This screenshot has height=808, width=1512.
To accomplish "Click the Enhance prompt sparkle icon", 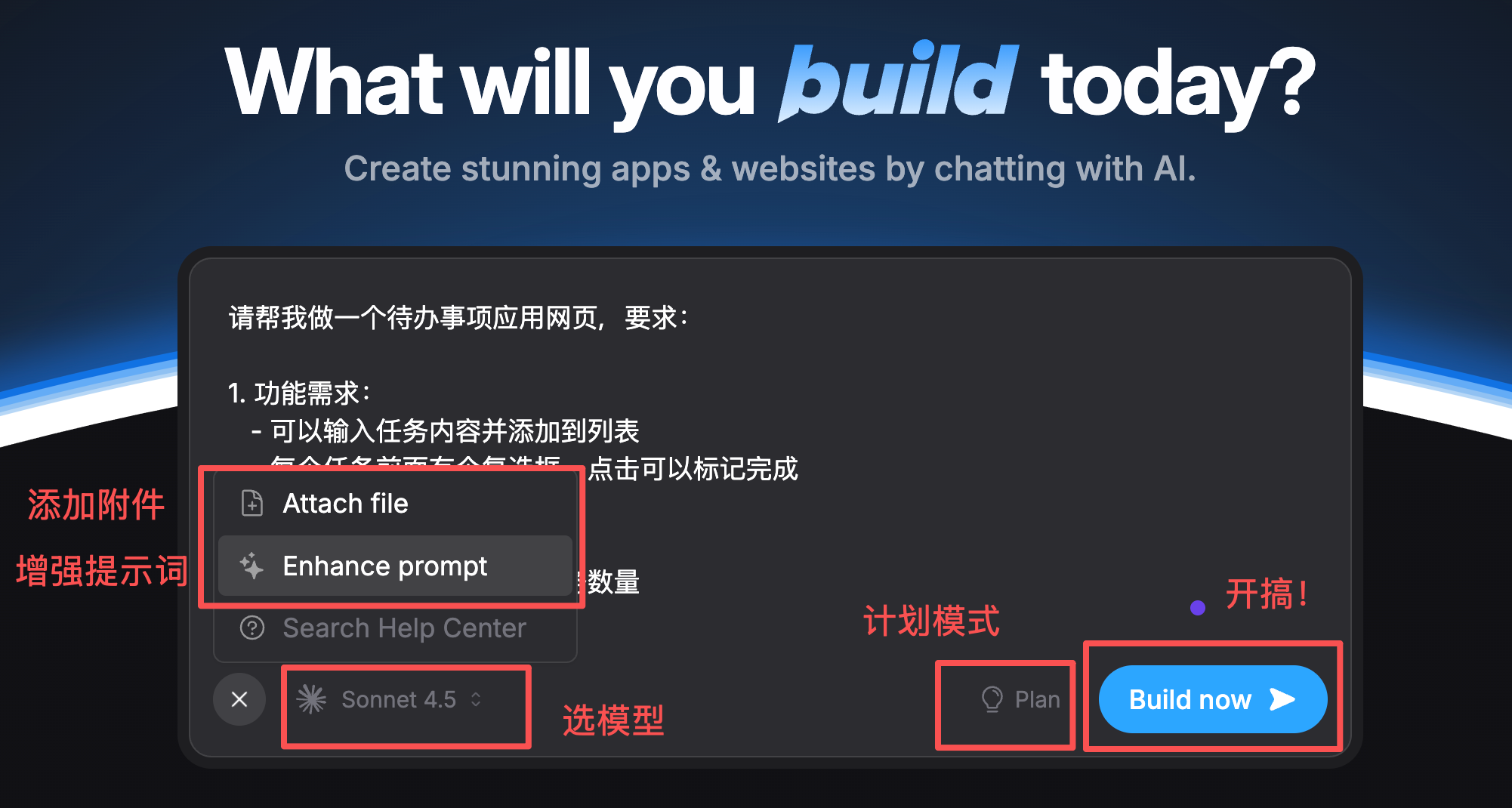I will click(x=251, y=566).
